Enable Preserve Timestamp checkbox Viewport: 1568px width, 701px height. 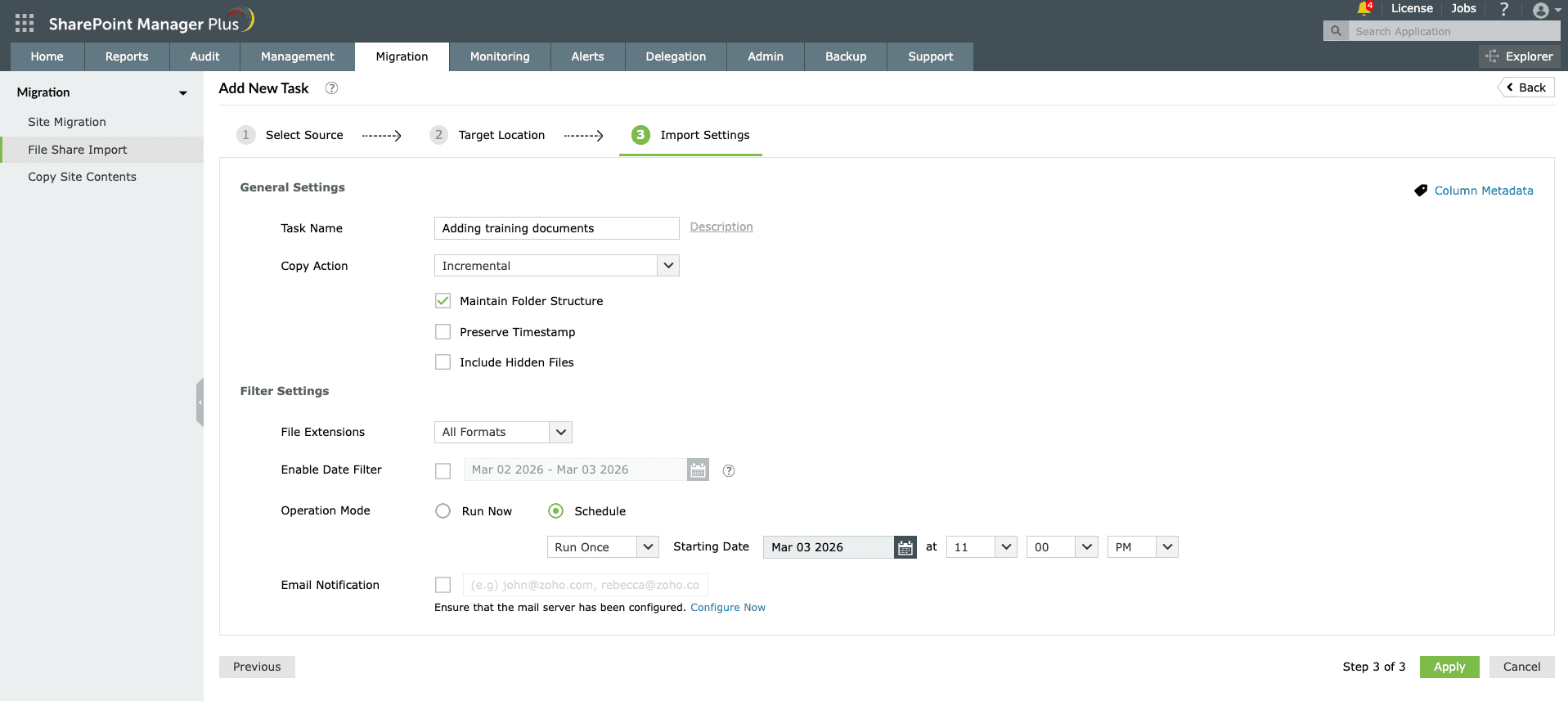443,332
